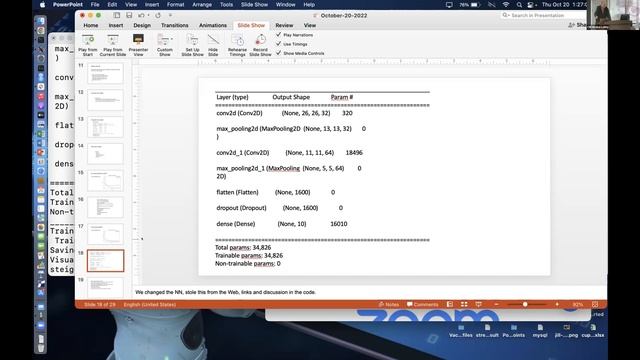Open the Design ribbon tab

(x=142, y=25)
